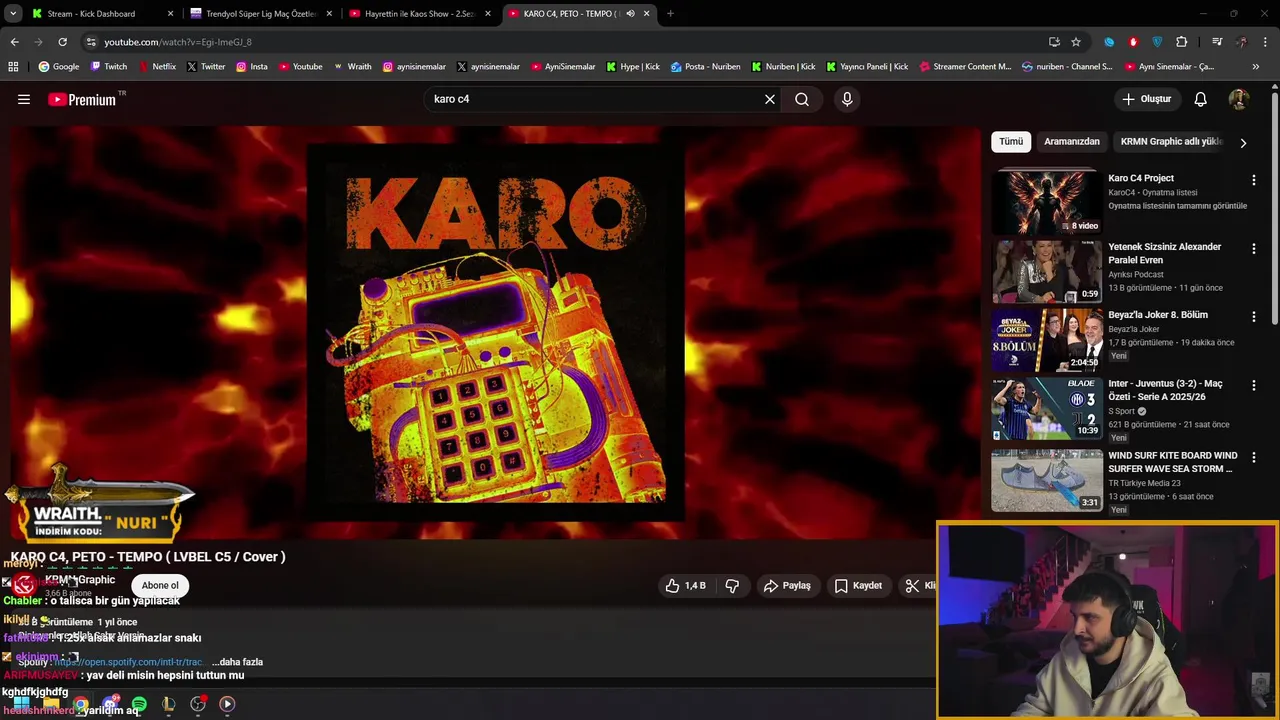The width and height of the screenshot is (1280, 720).
Task: Reload the page in browser
Action: click(62, 42)
